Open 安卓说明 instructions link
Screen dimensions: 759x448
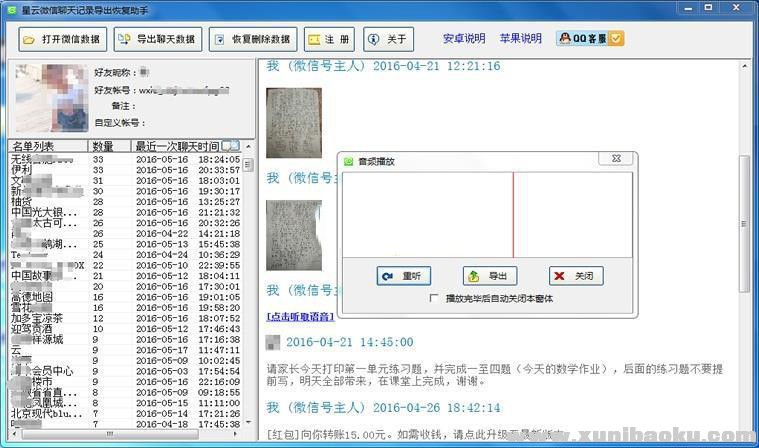pyautogui.click(x=464, y=39)
